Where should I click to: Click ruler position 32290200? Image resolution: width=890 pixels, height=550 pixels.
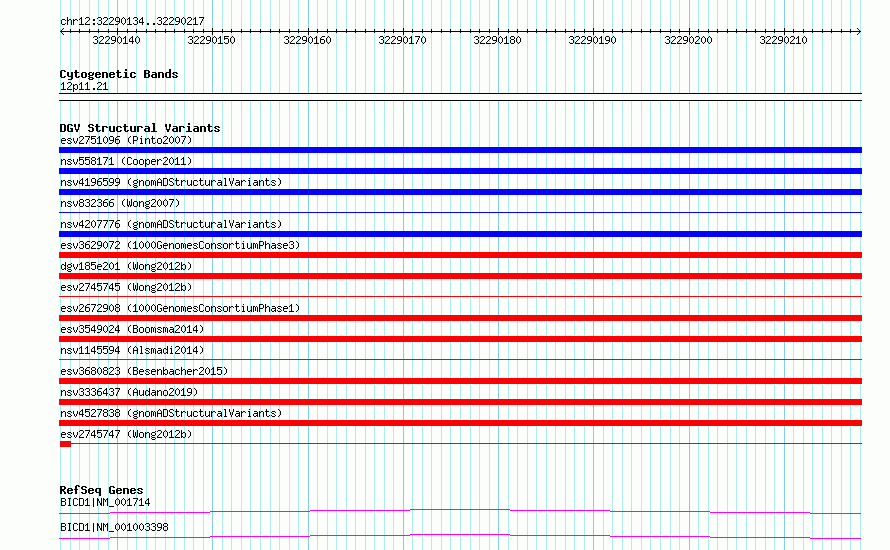[x=688, y=40]
